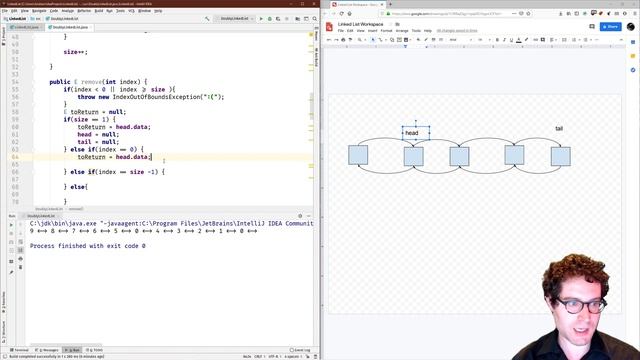Toggle scroll-to-end icon in Run panel
The width and height of the screenshot is (640, 360).
tap(20, 250)
